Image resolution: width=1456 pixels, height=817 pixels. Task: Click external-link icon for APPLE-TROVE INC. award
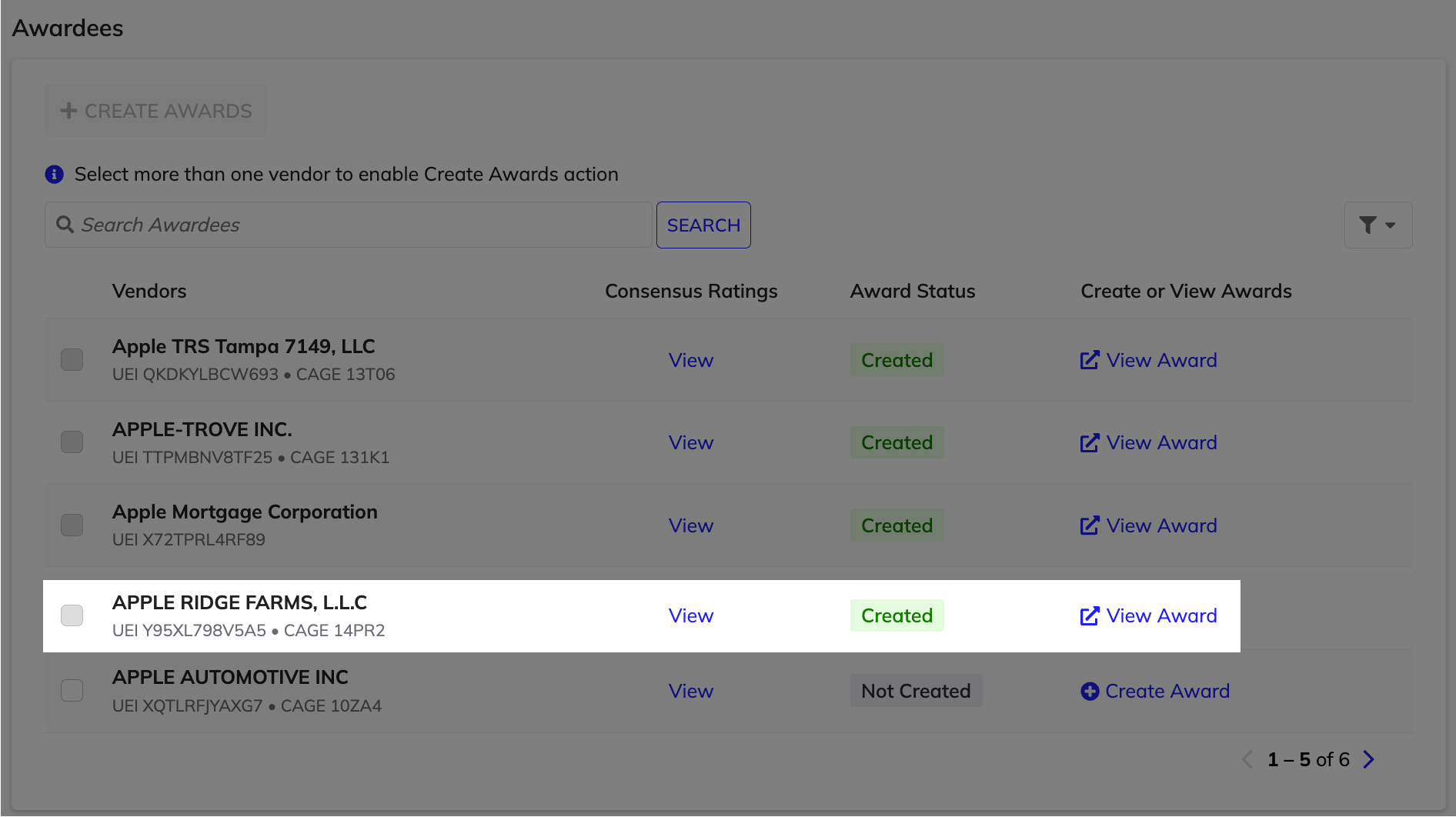pyautogui.click(x=1090, y=442)
